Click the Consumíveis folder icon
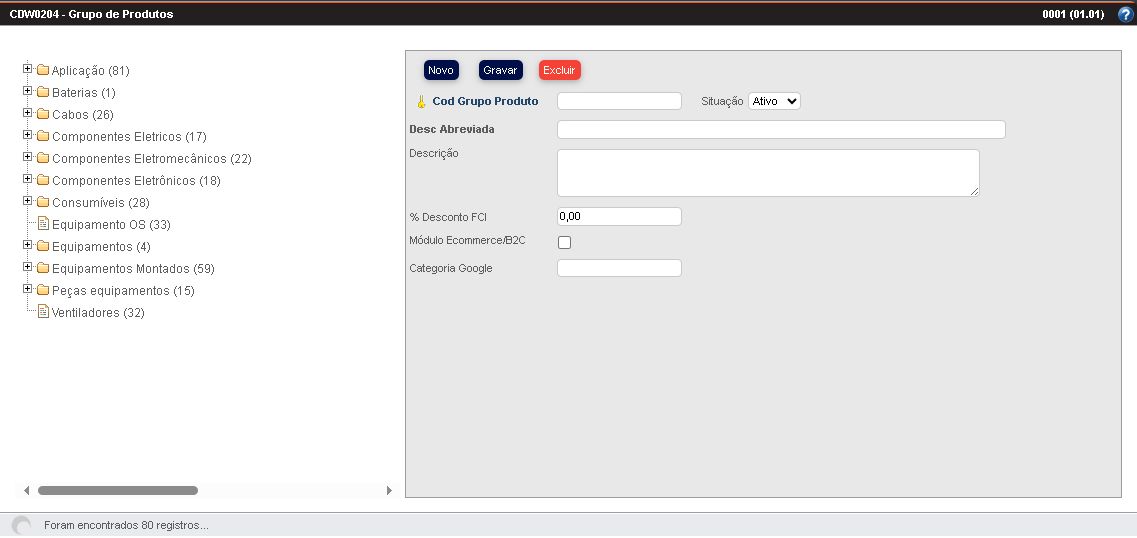 coord(43,202)
